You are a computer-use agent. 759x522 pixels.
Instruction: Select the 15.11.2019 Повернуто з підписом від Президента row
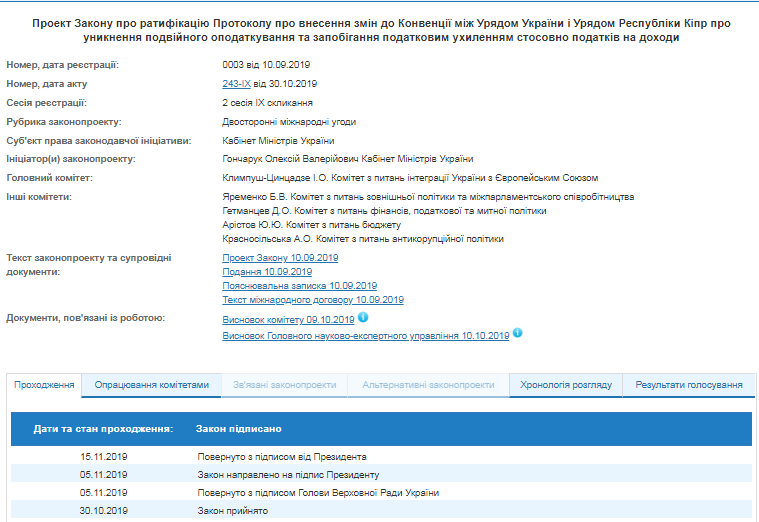pos(381,456)
